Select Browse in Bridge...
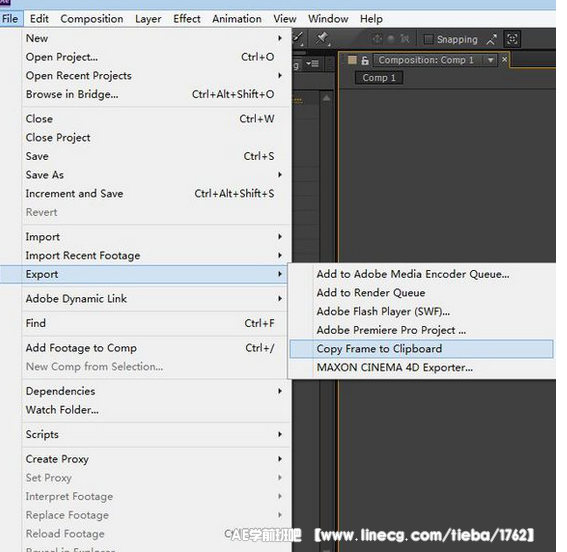The image size is (567, 552). [155, 94]
